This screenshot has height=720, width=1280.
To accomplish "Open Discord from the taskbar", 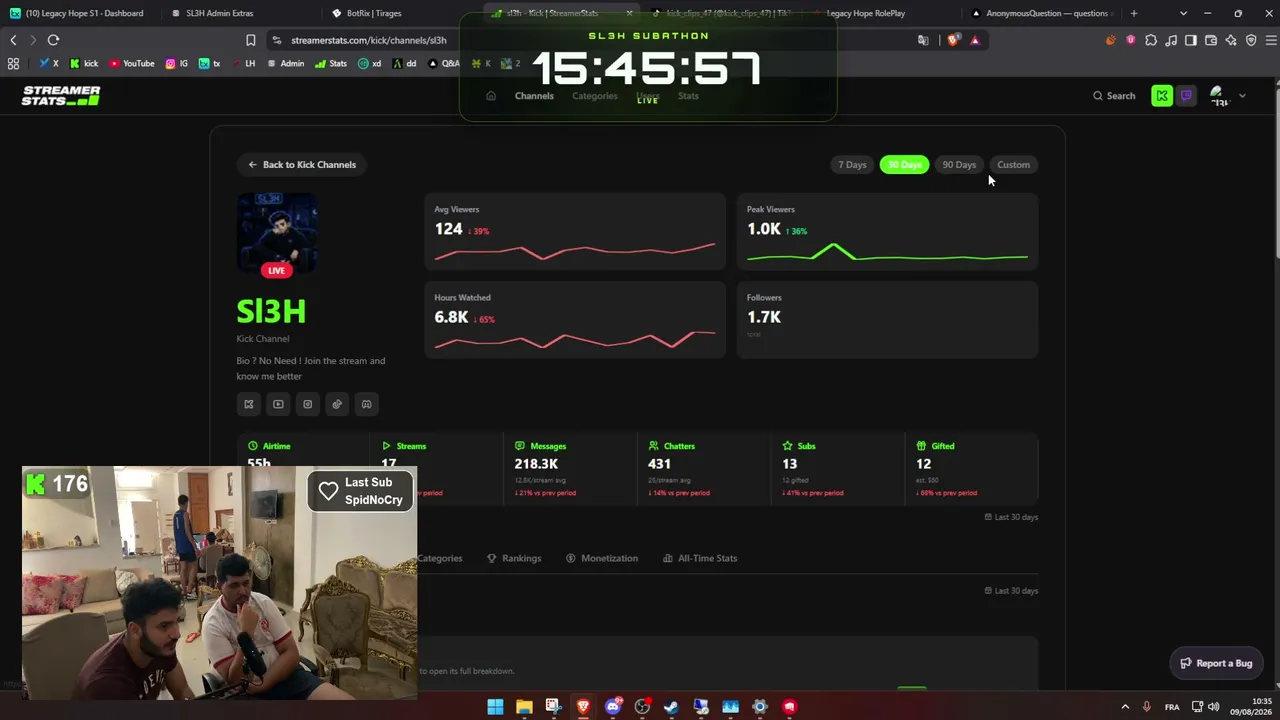I will coord(613,707).
